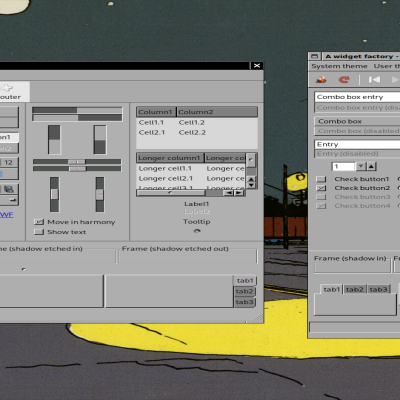
Task: Close the left window with the X button
Action: click(x=257, y=66)
